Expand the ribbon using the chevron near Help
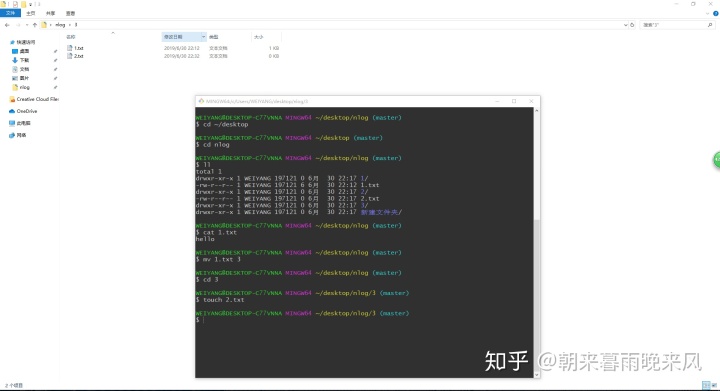Viewport: 720px width, 391px height. (708, 13)
